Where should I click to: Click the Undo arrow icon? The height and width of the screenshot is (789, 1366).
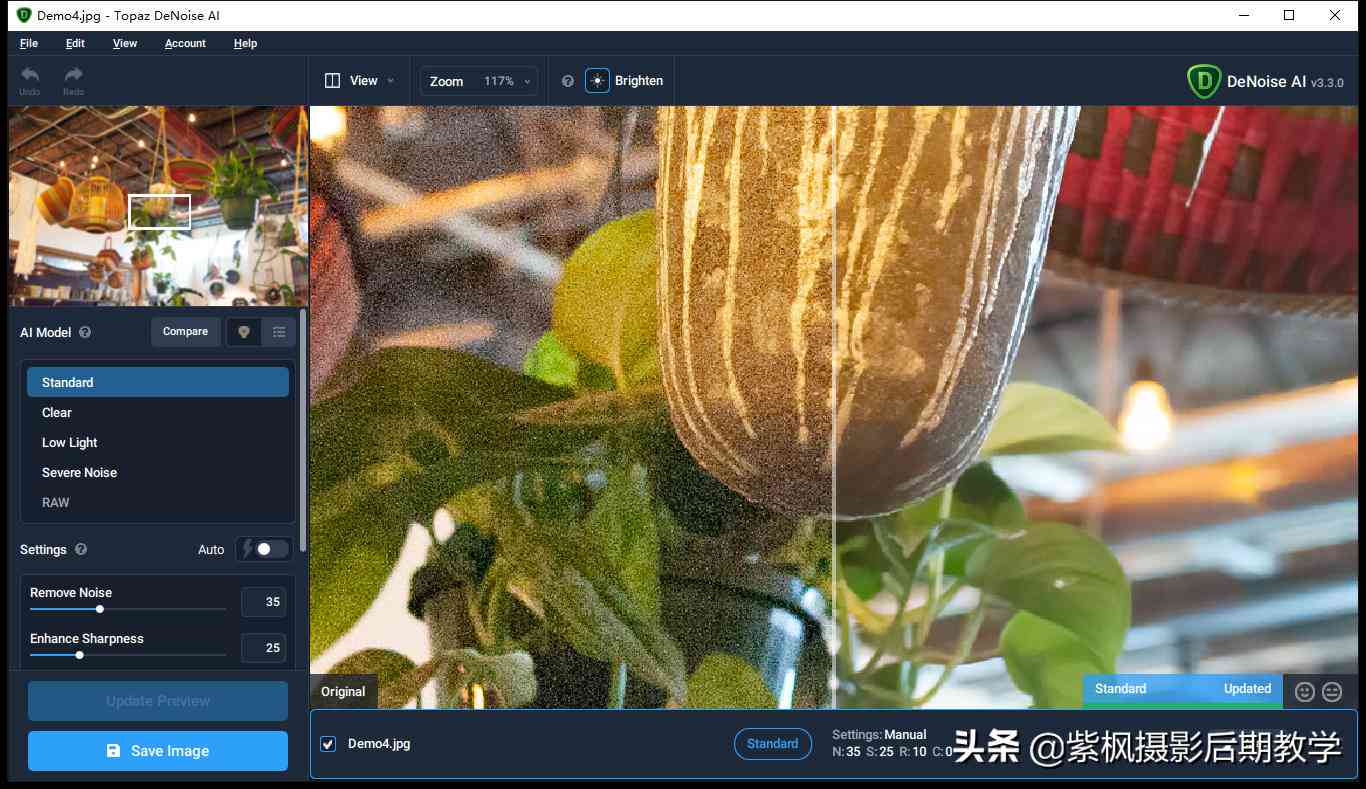[x=30, y=75]
